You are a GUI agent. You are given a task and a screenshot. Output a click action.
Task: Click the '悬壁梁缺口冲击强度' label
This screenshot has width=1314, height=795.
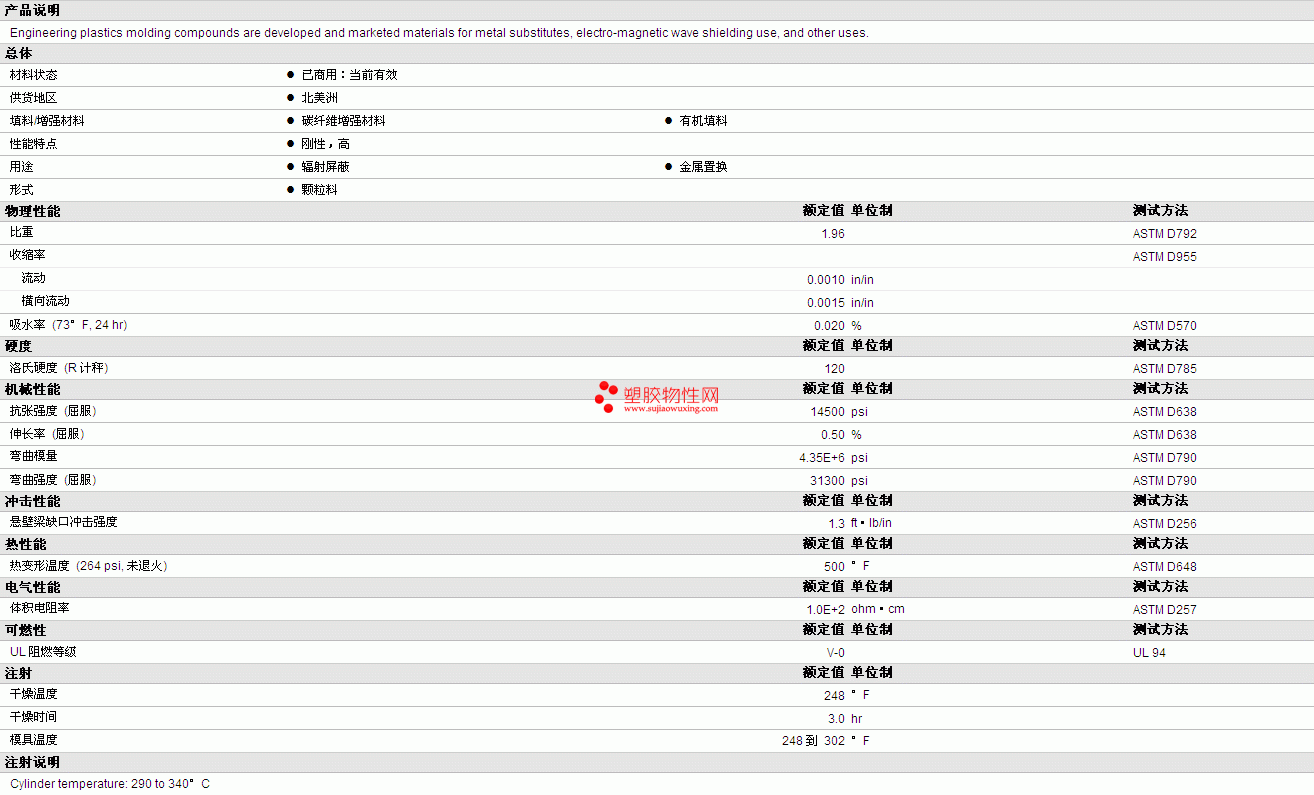click(x=64, y=522)
